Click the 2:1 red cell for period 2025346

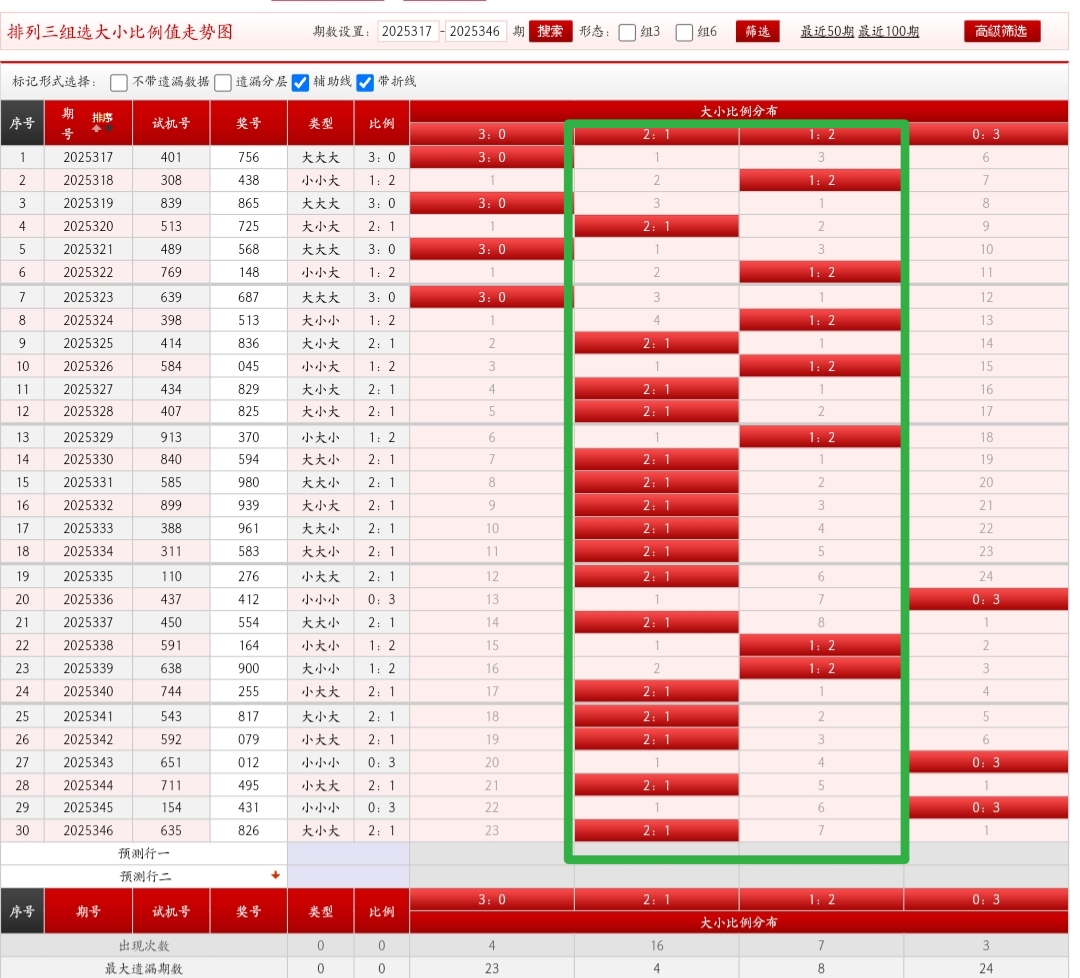point(656,830)
